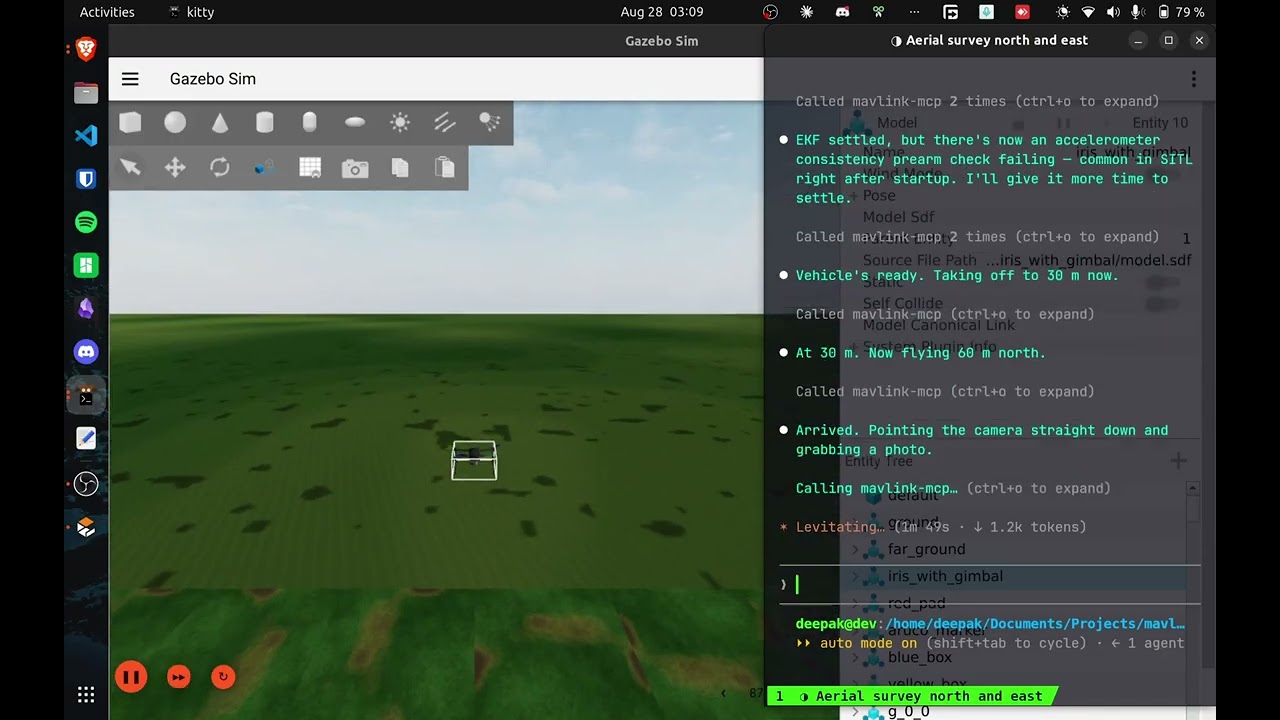Open Discord from the dock
Image resolution: width=1280 pixels, height=720 pixels.
coord(86,352)
